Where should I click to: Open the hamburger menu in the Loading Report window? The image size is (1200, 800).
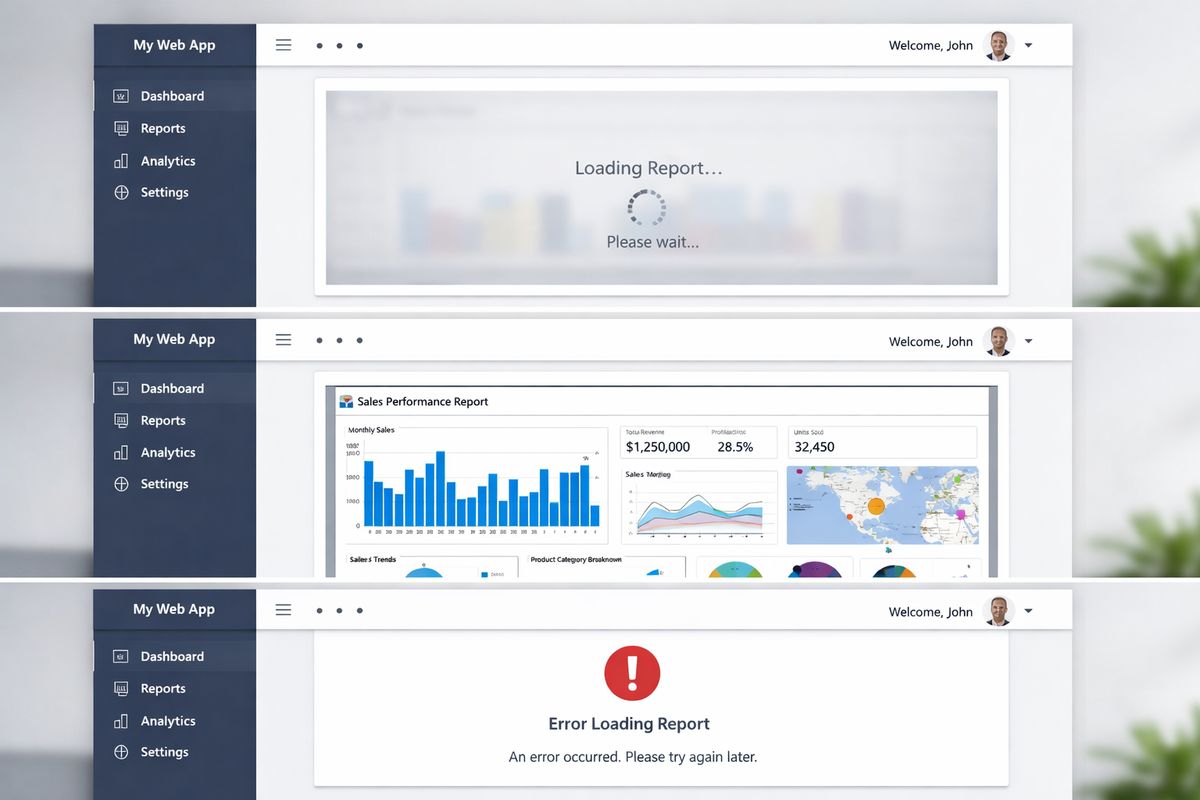[283, 45]
